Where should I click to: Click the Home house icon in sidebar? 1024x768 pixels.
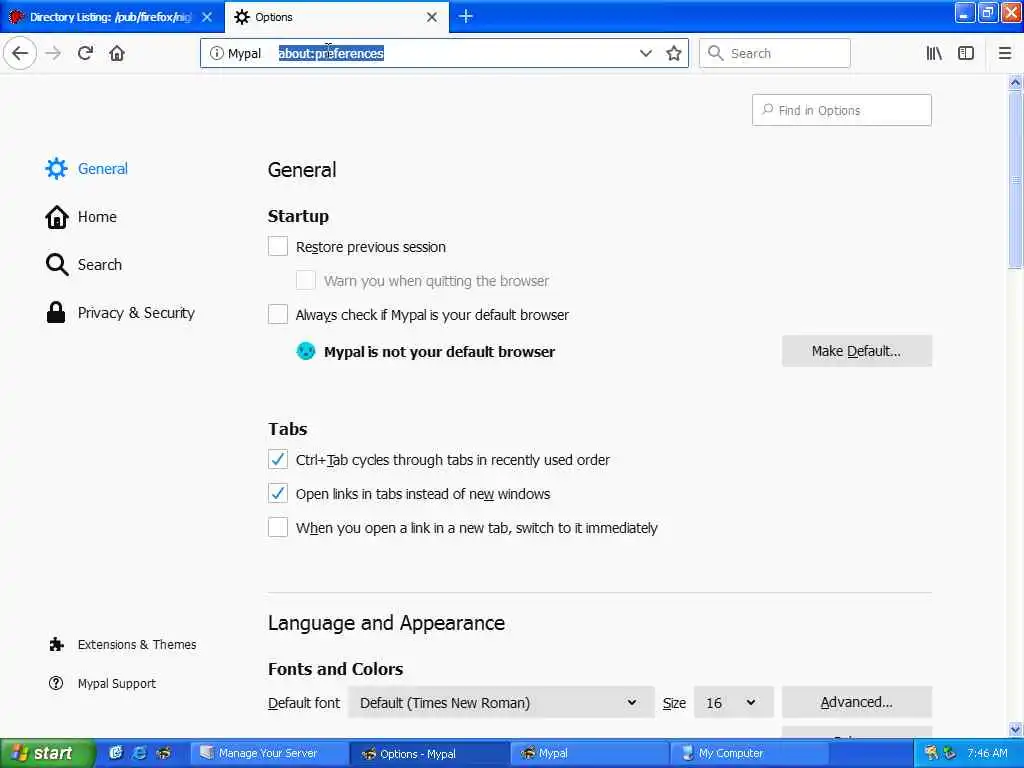point(56,217)
